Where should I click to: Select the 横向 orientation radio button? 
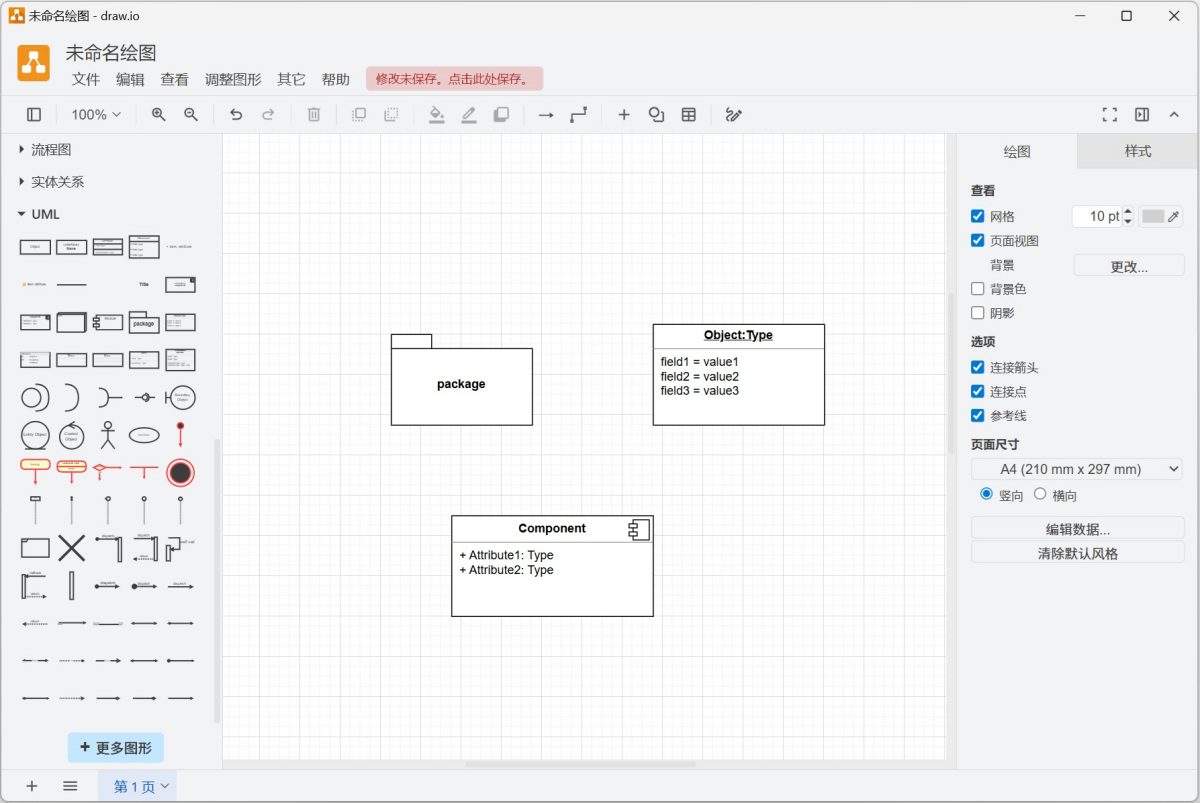[1040, 493]
